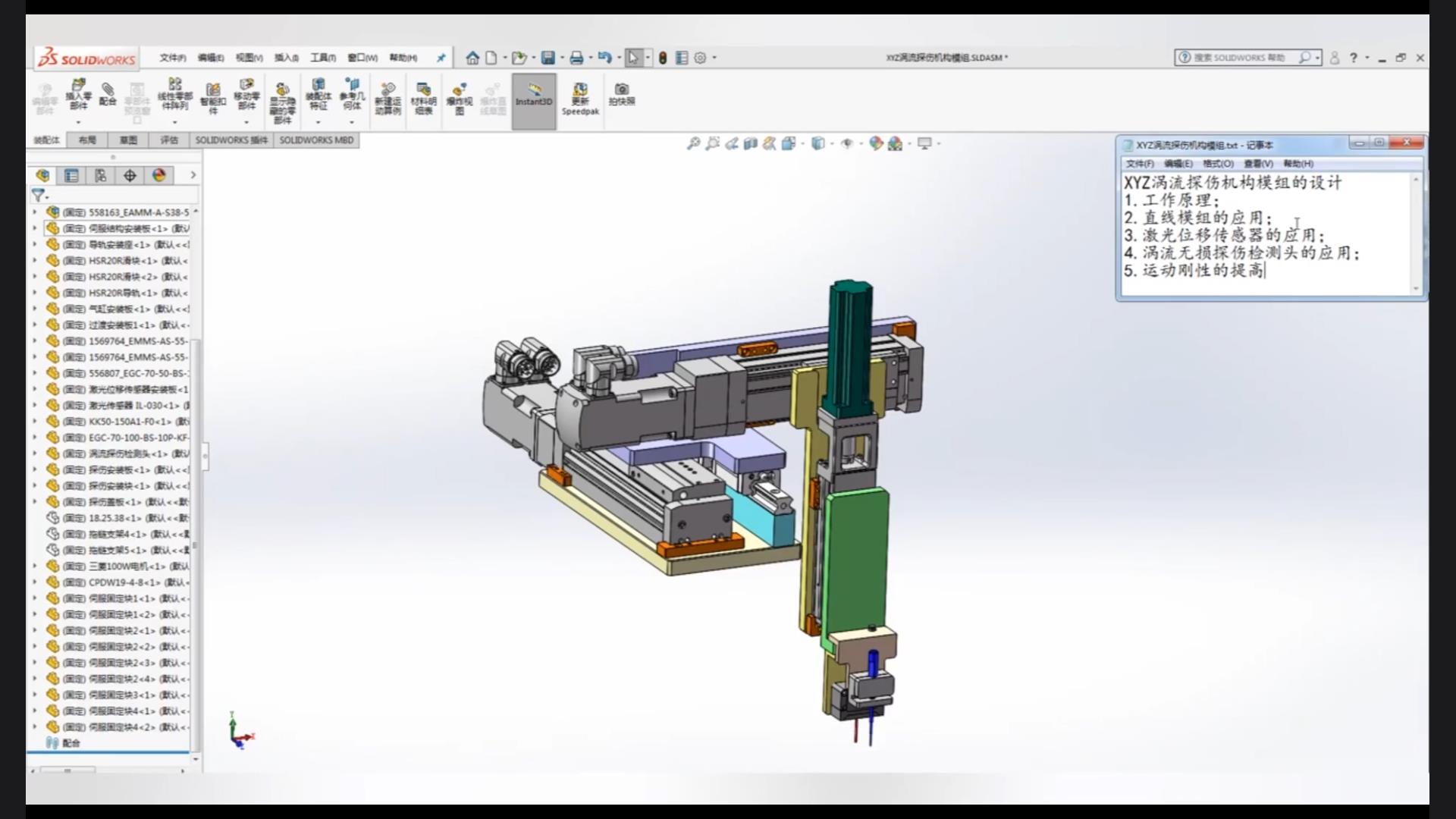Viewport: 1456px width, 819px height.
Task: Open the 文件(F) menu in SolidWorks
Action: click(x=173, y=58)
